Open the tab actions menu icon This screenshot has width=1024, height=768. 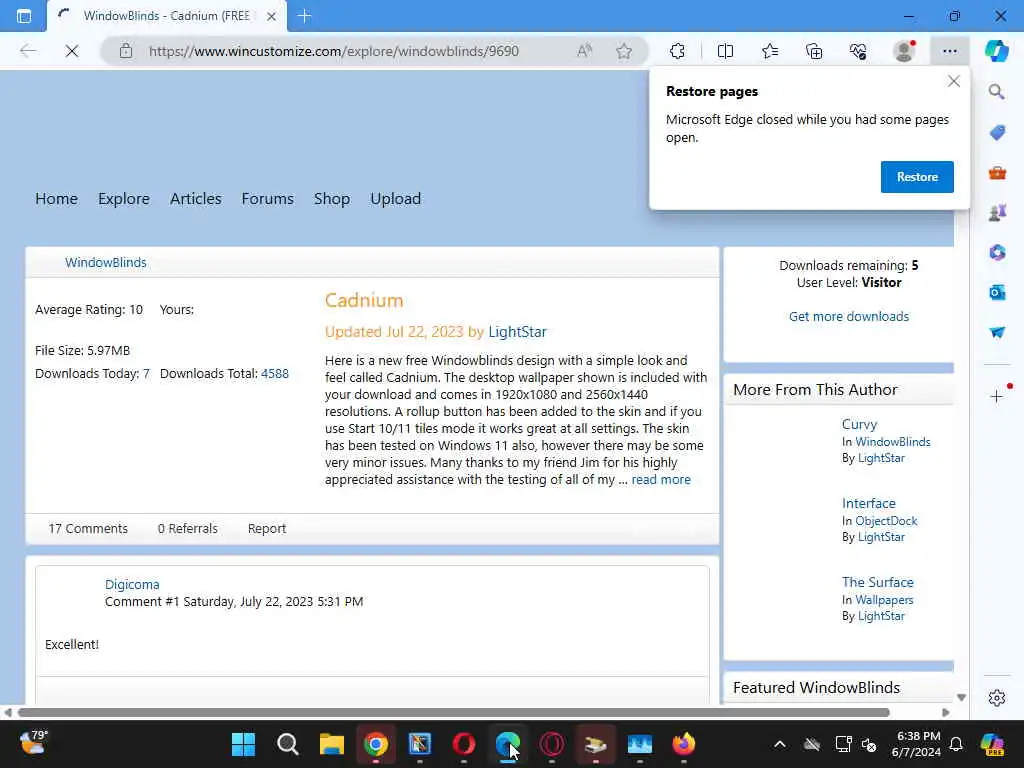point(24,16)
